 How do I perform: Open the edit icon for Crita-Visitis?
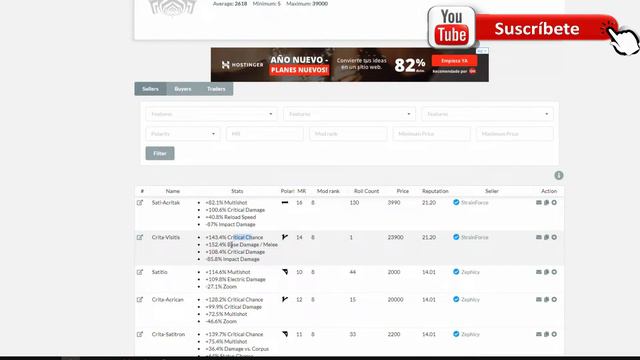click(x=140, y=237)
